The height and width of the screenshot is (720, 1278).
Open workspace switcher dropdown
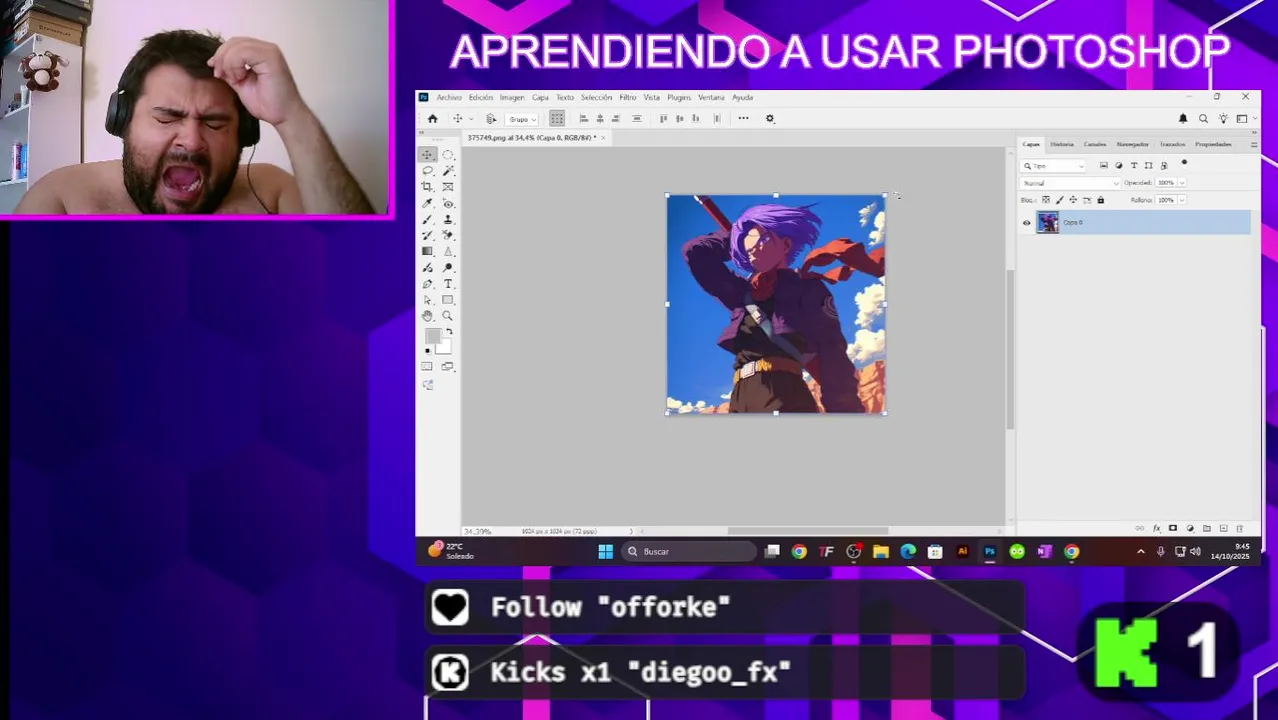pyautogui.click(x=1245, y=118)
